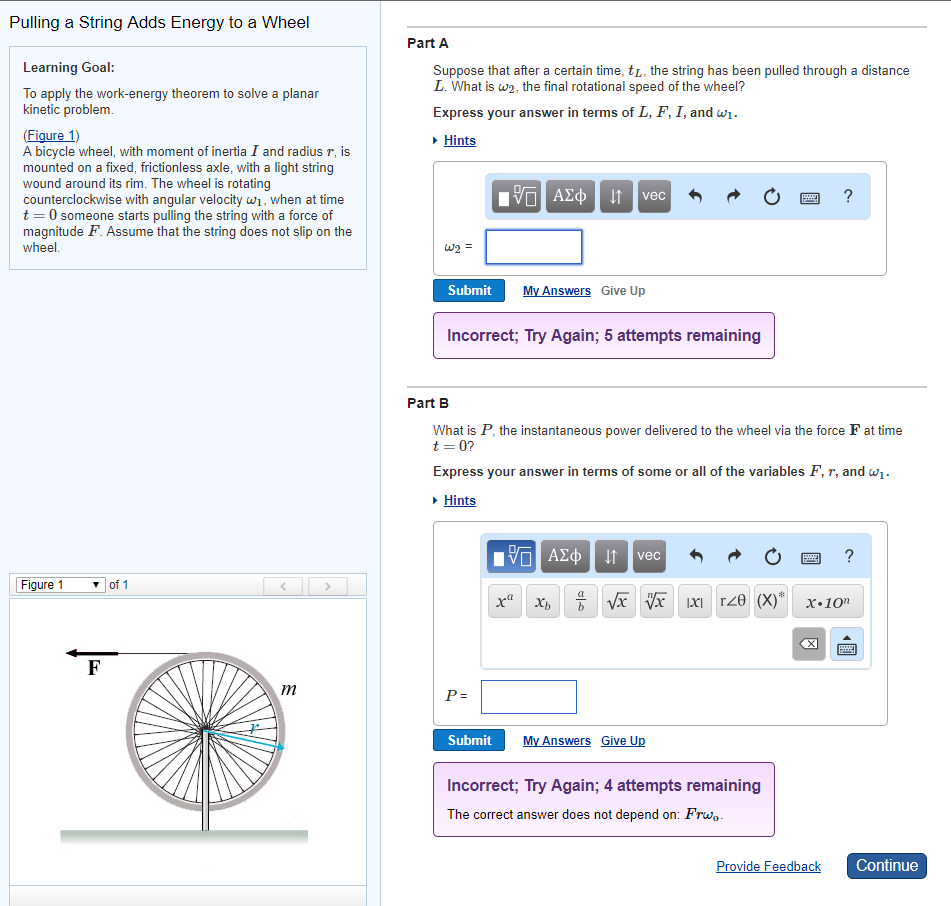Click the reset icon in Part A equation editor
Screen dimensions: 951x906
pyautogui.click(x=771, y=196)
